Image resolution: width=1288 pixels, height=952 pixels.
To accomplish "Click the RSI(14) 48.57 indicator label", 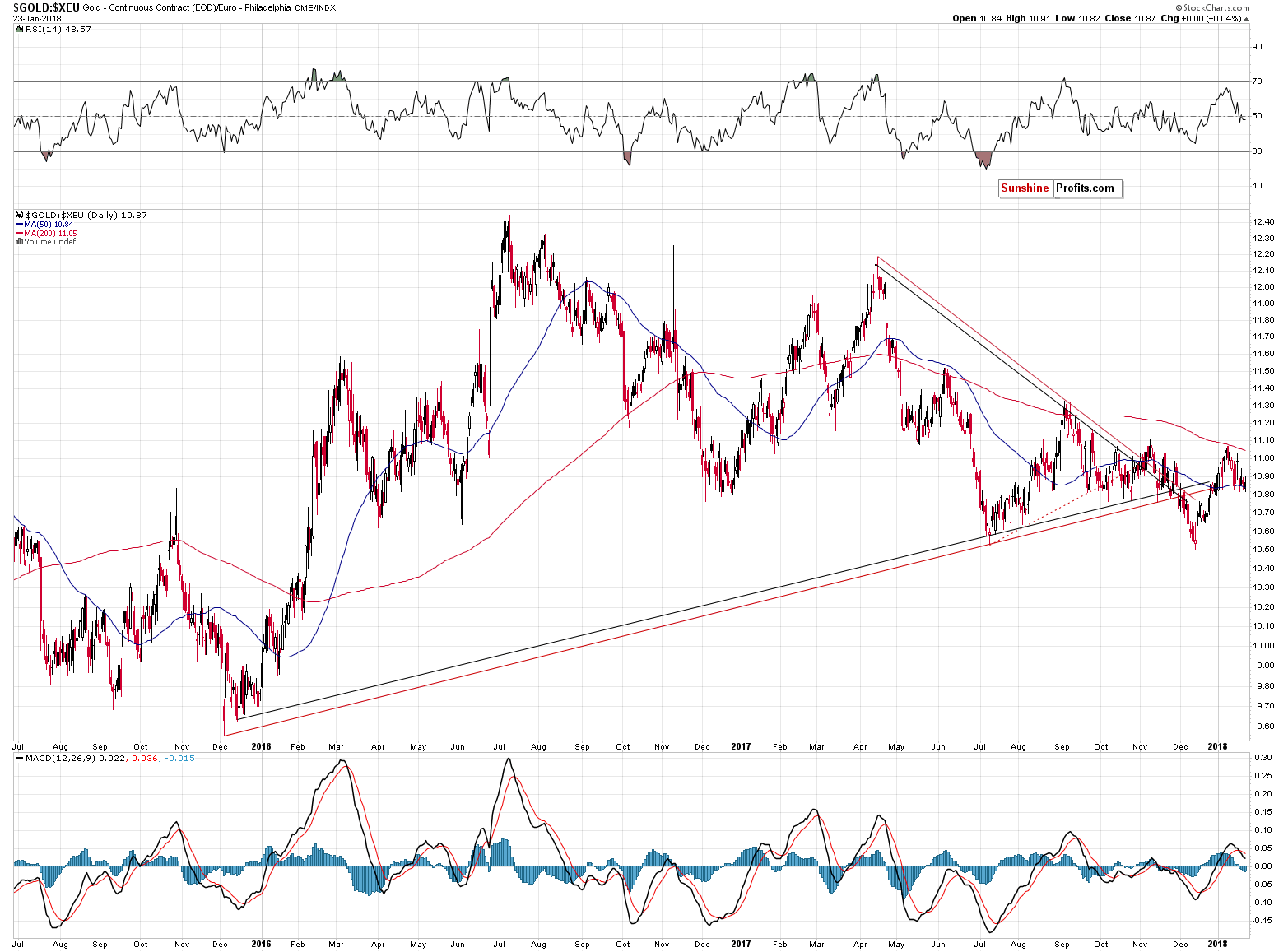I will pyautogui.click(x=57, y=29).
